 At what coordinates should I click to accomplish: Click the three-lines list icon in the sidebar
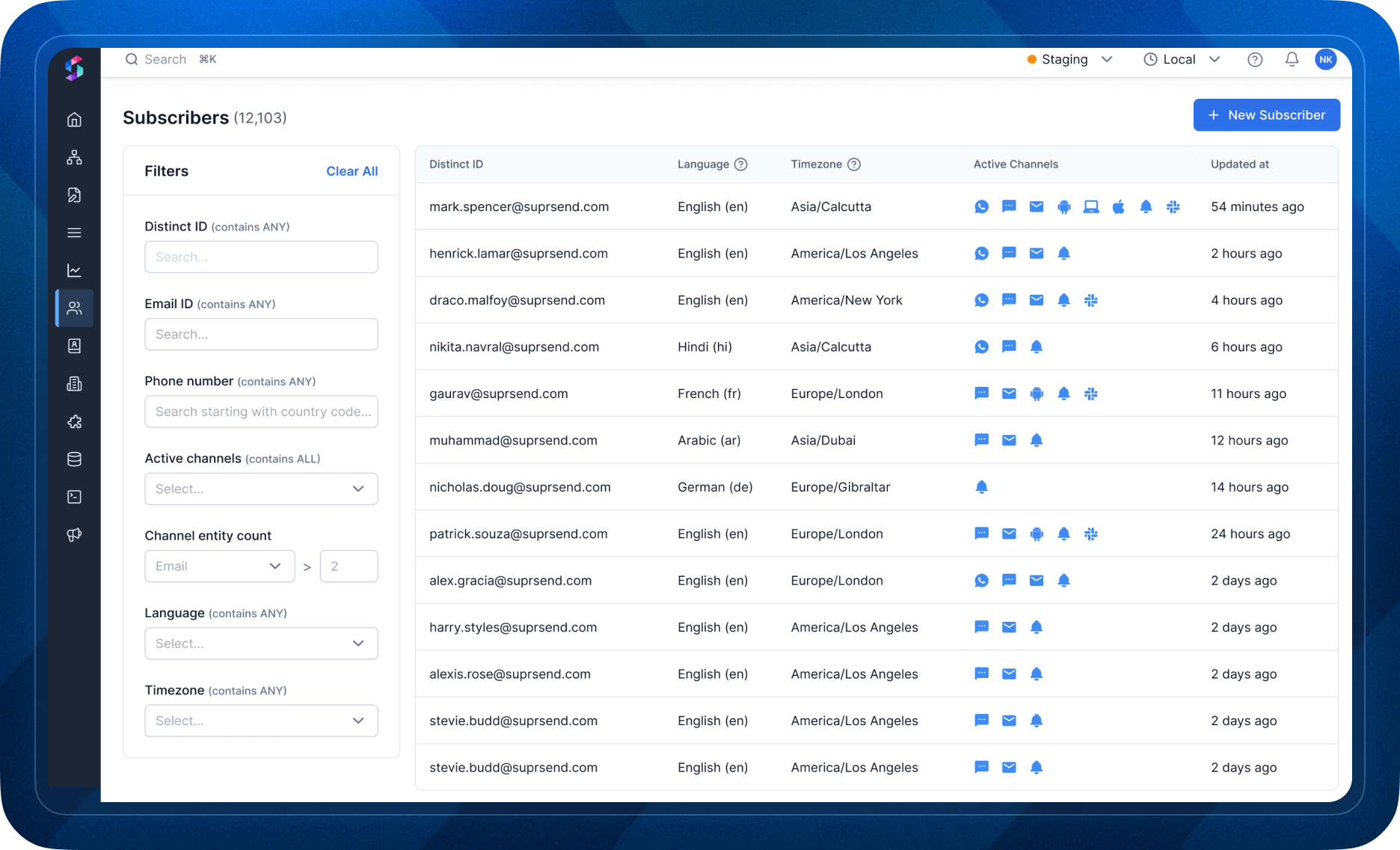pos(74,233)
